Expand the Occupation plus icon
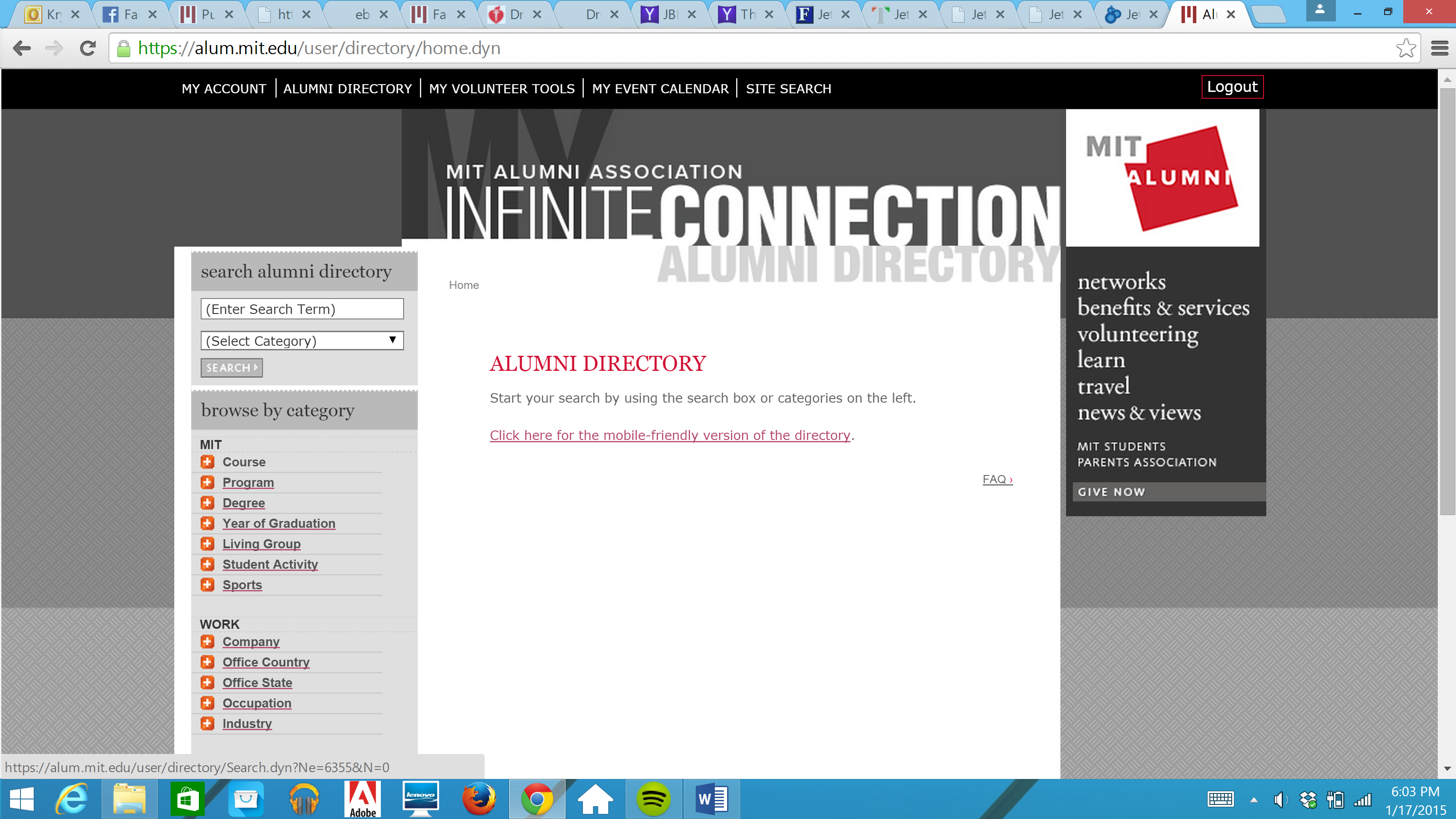 tap(207, 703)
